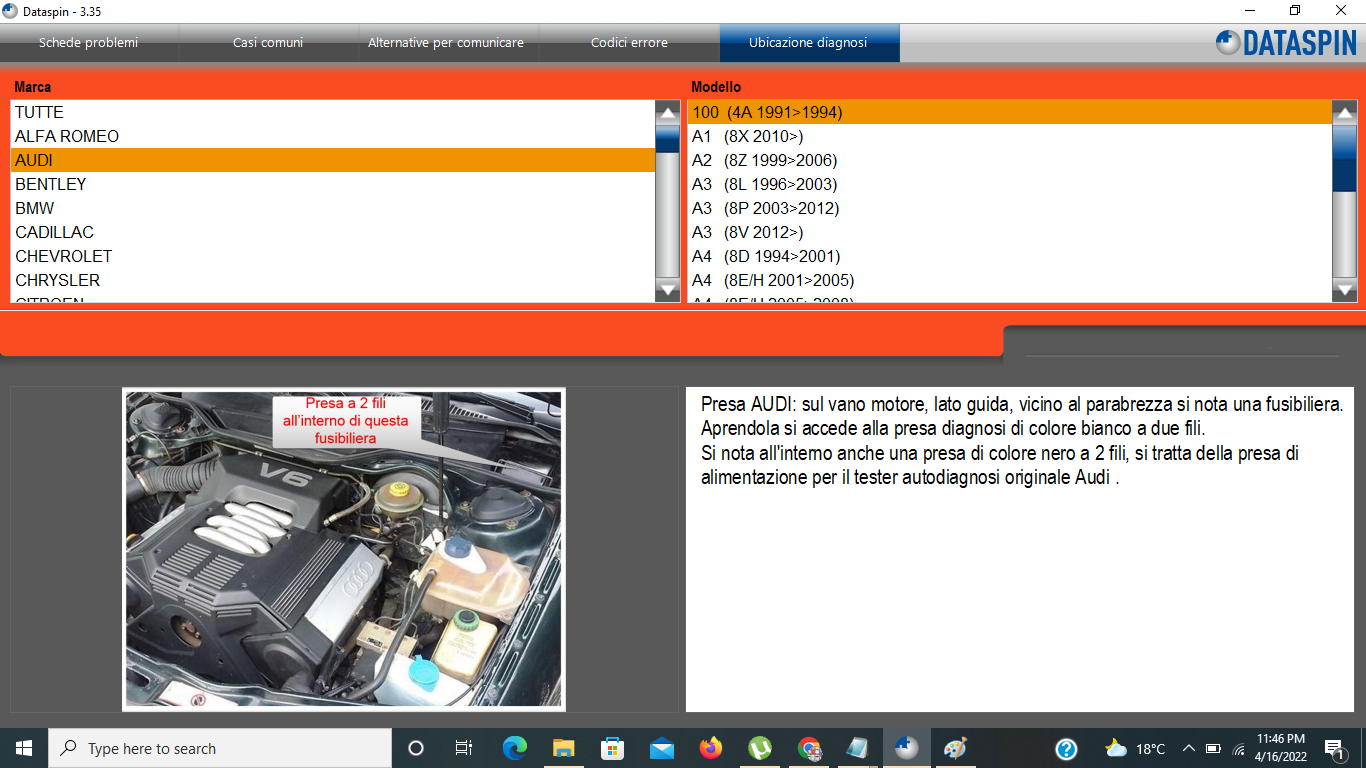Open File Explorer taskbar icon
Image resolution: width=1366 pixels, height=768 pixels.
click(x=564, y=748)
